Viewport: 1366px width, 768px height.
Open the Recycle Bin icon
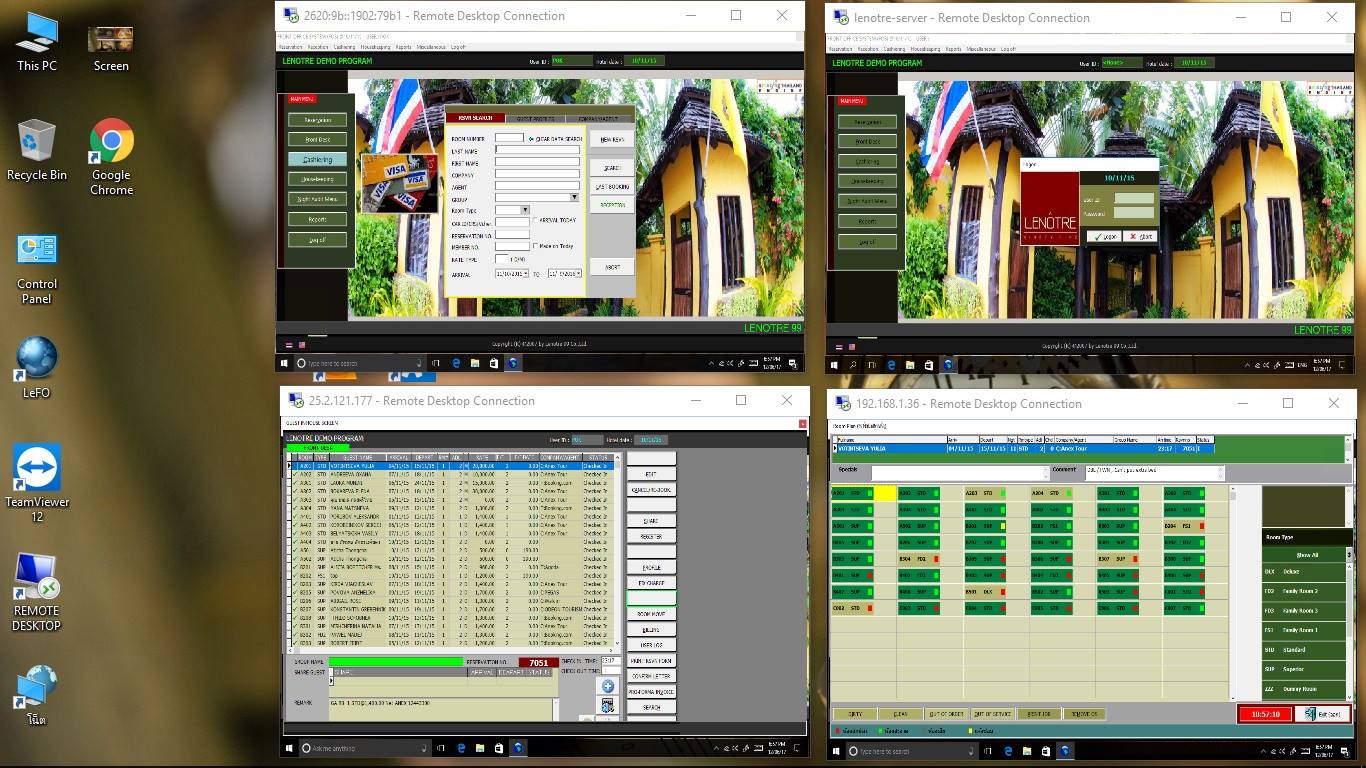[x=37, y=142]
